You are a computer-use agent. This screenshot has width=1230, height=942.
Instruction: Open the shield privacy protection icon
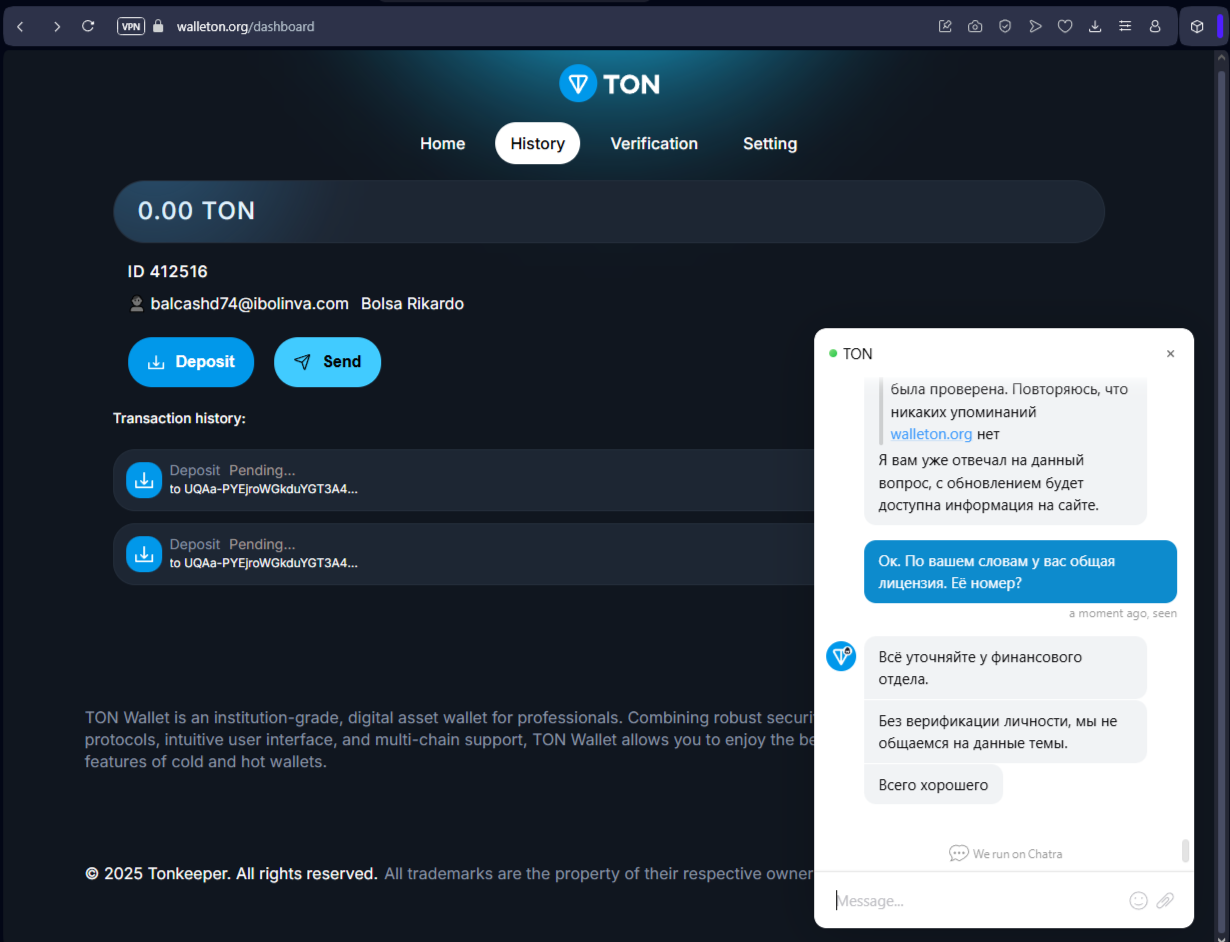(1005, 27)
